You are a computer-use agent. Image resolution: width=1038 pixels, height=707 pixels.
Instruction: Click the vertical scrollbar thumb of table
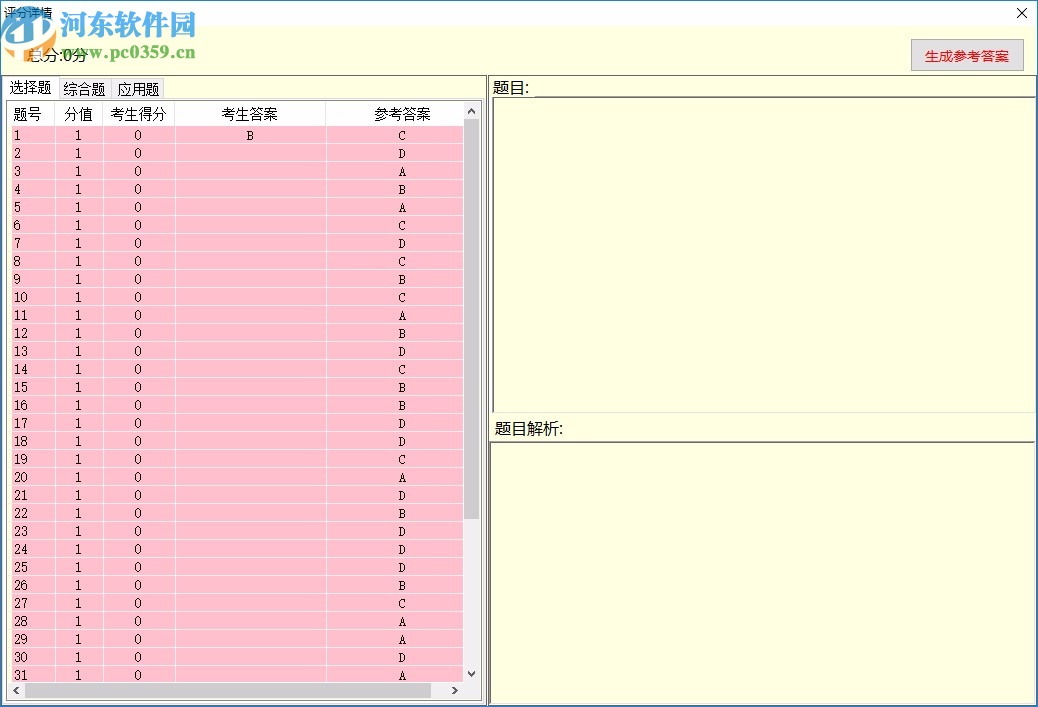click(471, 319)
